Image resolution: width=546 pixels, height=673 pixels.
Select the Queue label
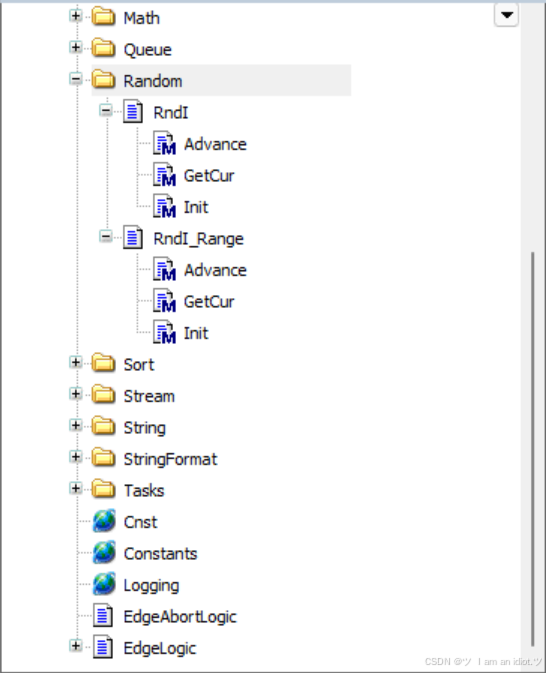[148, 50]
